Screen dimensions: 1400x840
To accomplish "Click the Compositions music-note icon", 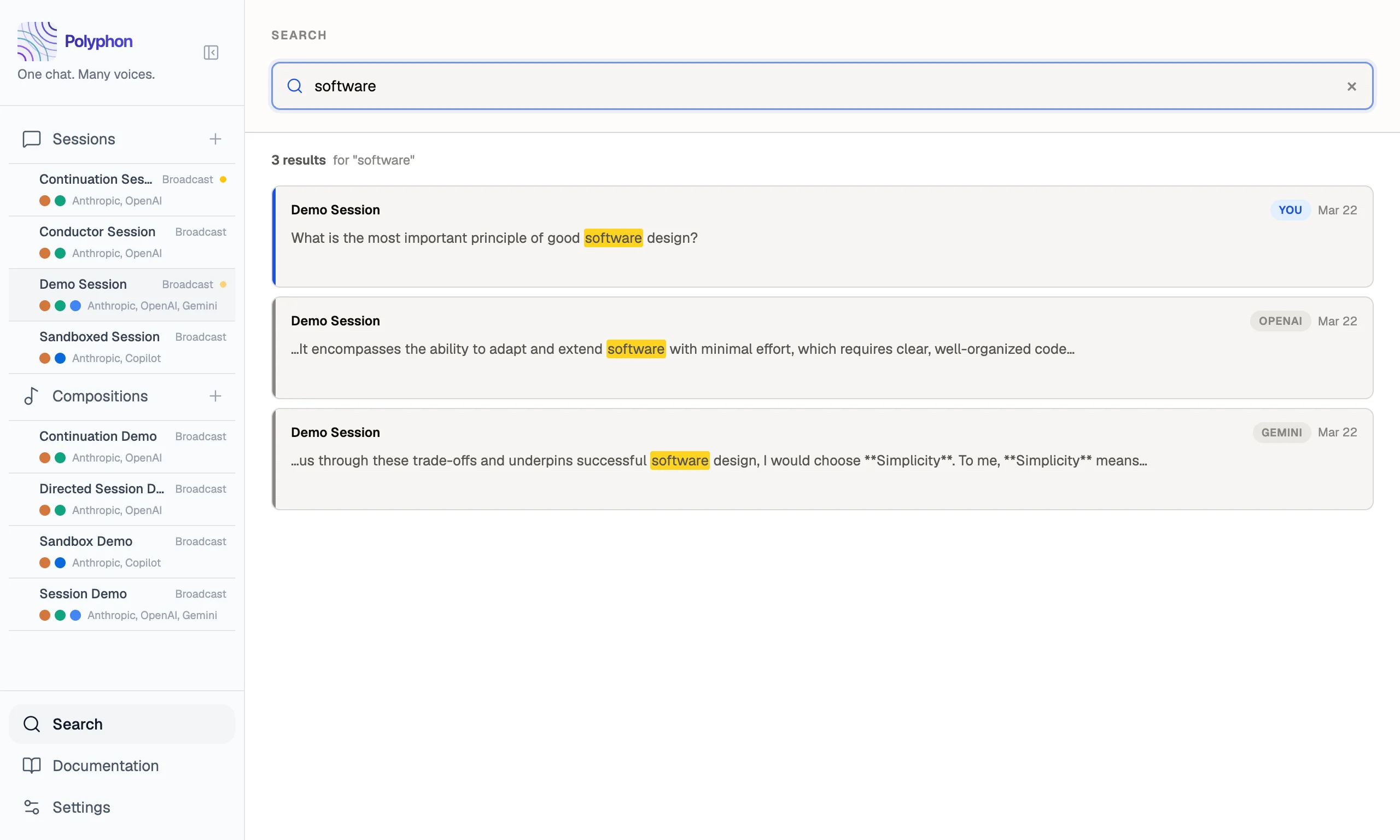I will [31, 396].
